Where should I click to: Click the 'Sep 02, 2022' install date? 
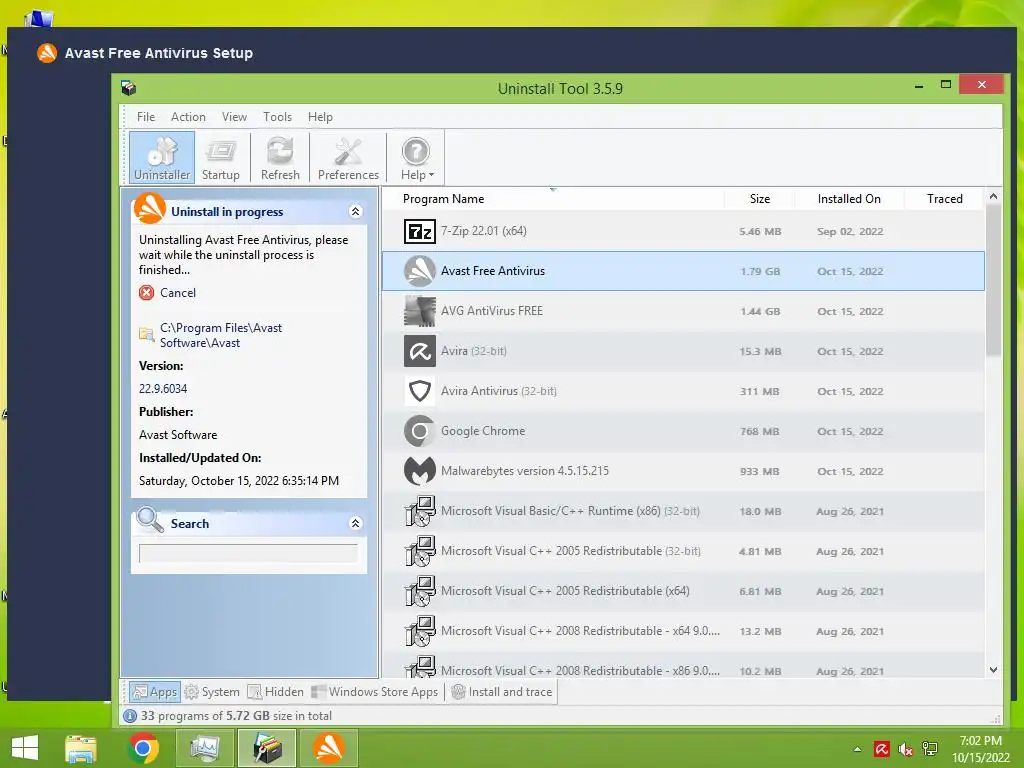pos(850,231)
